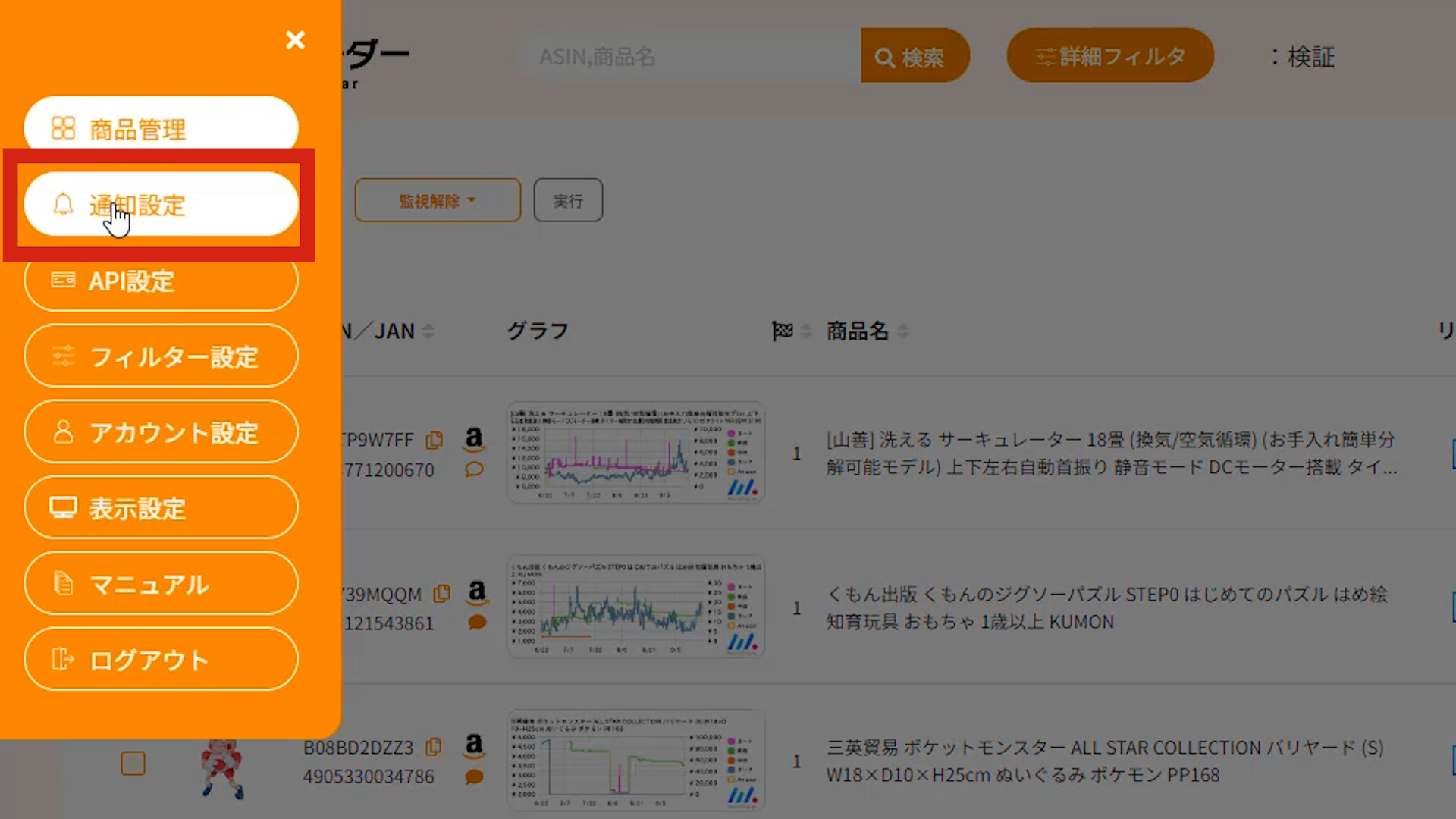
Task: Sort by 商品名 column arrows
Action: pos(902,331)
